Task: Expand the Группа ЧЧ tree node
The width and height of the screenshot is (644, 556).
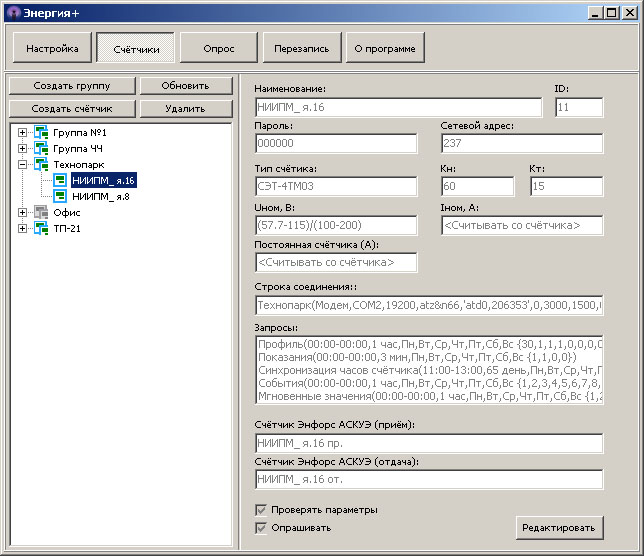Action: 23,148
